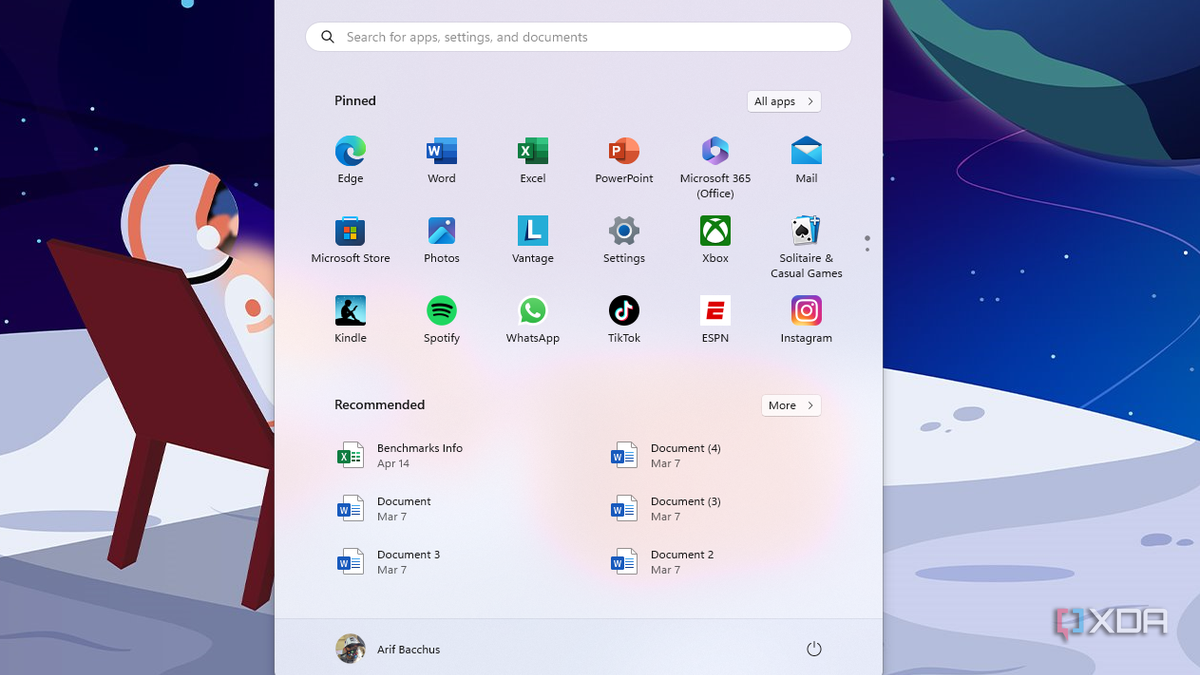Screen dimensions: 1200x675
Task: Focus the Search for apps, settings, and documents box
Action: coord(578,37)
